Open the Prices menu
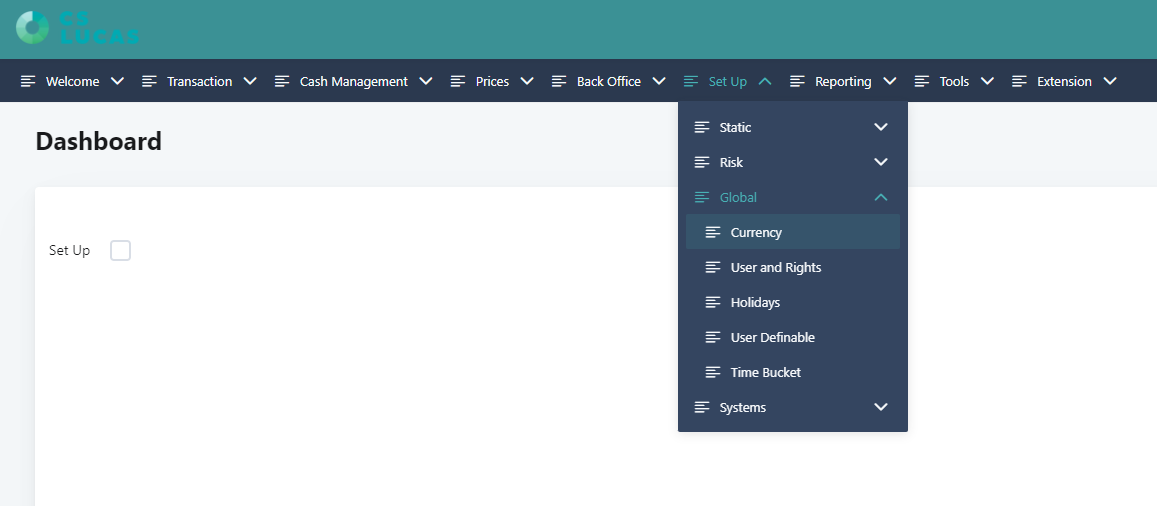This screenshot has width=1157, height=506. pyautogui.click(x=492, y=81)
